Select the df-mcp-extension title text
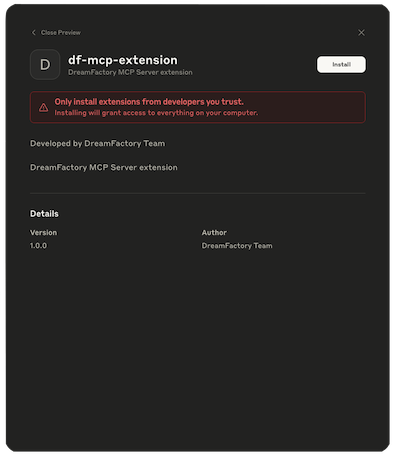Image resolution: width=395 pixels, height=458 pixels. point(123,60)
